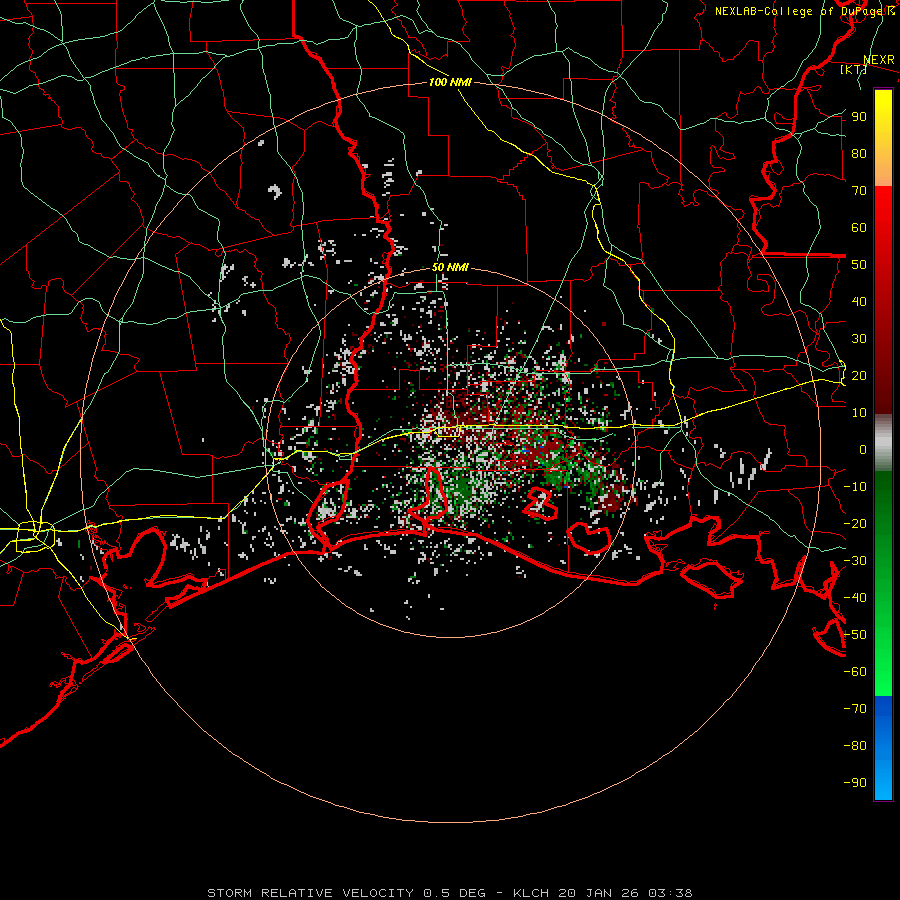This screenshot has height=900, width=900.
Task: Click the "30" value on velocity scale
Action: 859,339
